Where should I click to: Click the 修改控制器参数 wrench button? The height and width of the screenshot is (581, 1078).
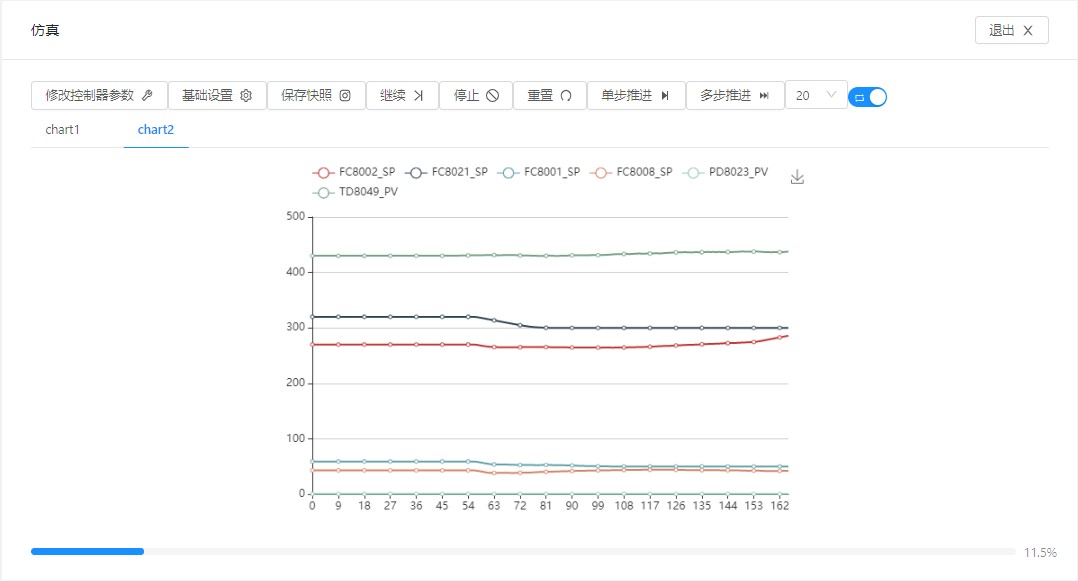[x=99, y=96]
